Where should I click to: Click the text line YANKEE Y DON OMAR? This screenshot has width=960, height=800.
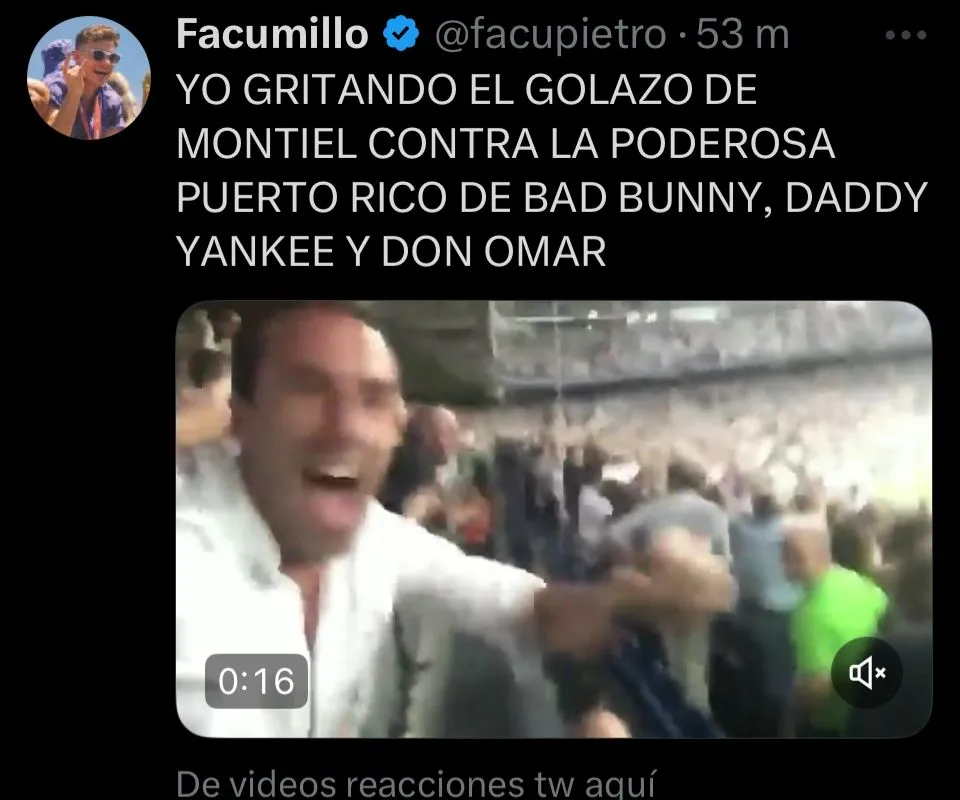pos(391,252)
